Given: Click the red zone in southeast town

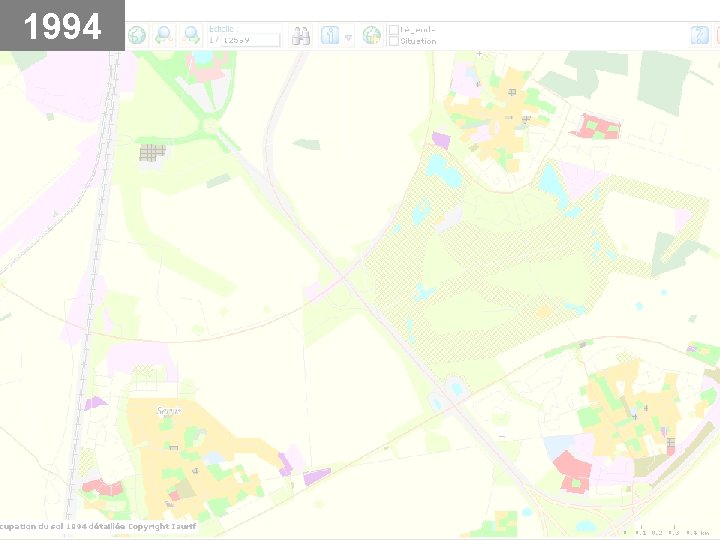Looking at the screenshot, I should 573,473.
